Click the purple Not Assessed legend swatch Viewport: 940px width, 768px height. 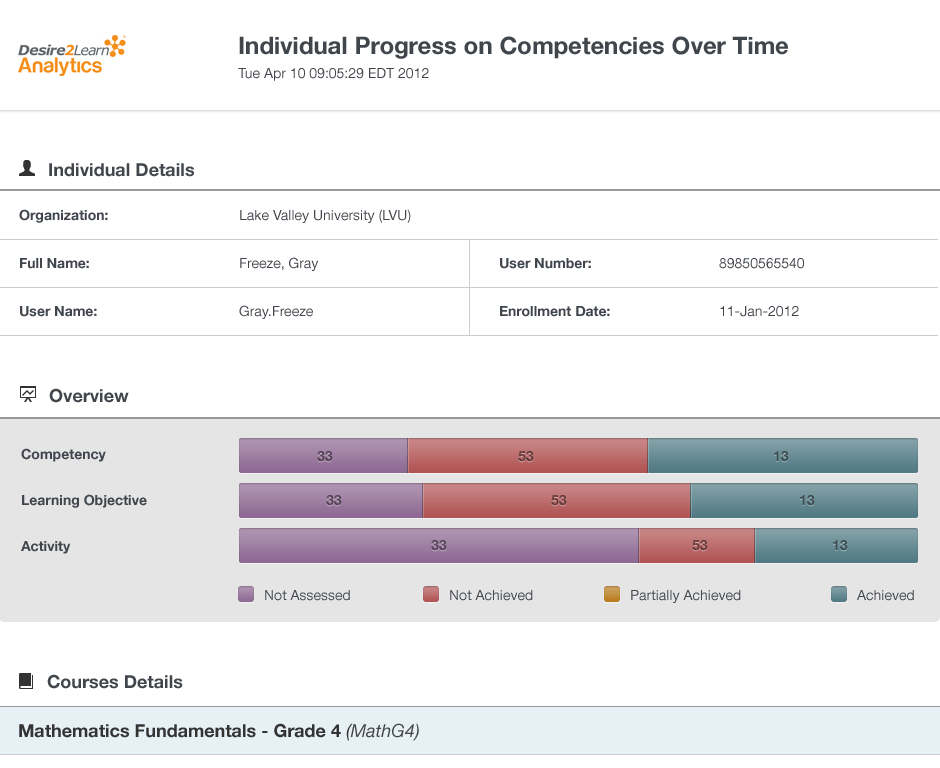click(246, 594)
